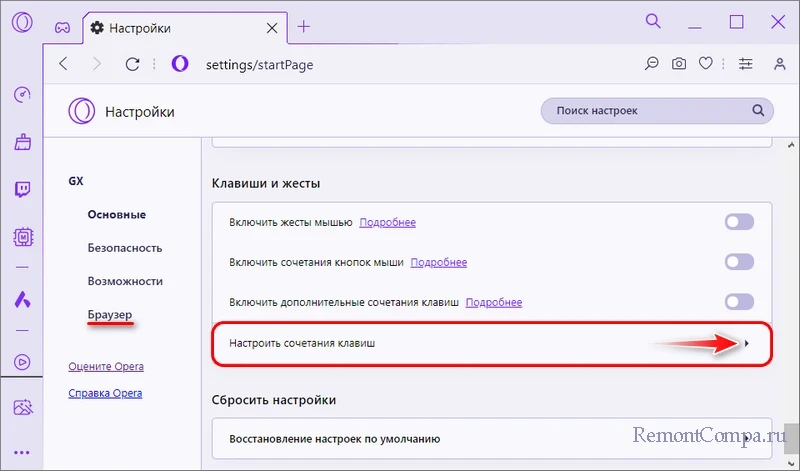
Task: Enable mouse gestures toggle
Action: (739, 222)
